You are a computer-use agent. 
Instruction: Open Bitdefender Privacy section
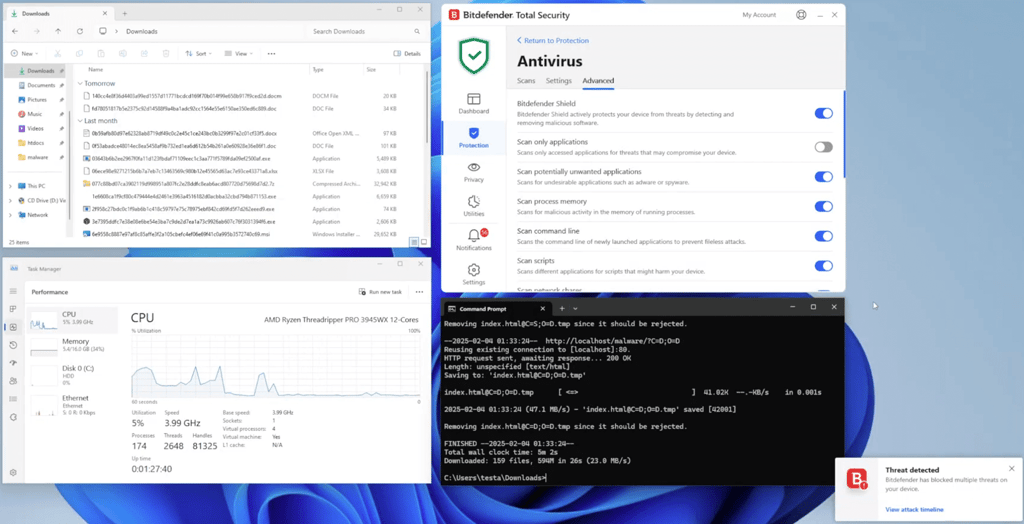coord(473,172)
